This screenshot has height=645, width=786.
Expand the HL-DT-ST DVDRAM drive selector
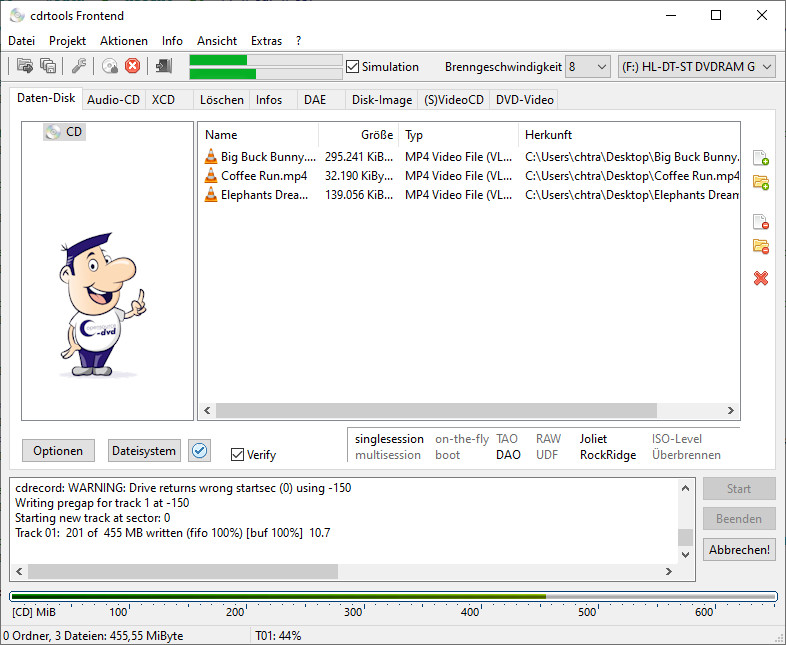coord(697,67)
